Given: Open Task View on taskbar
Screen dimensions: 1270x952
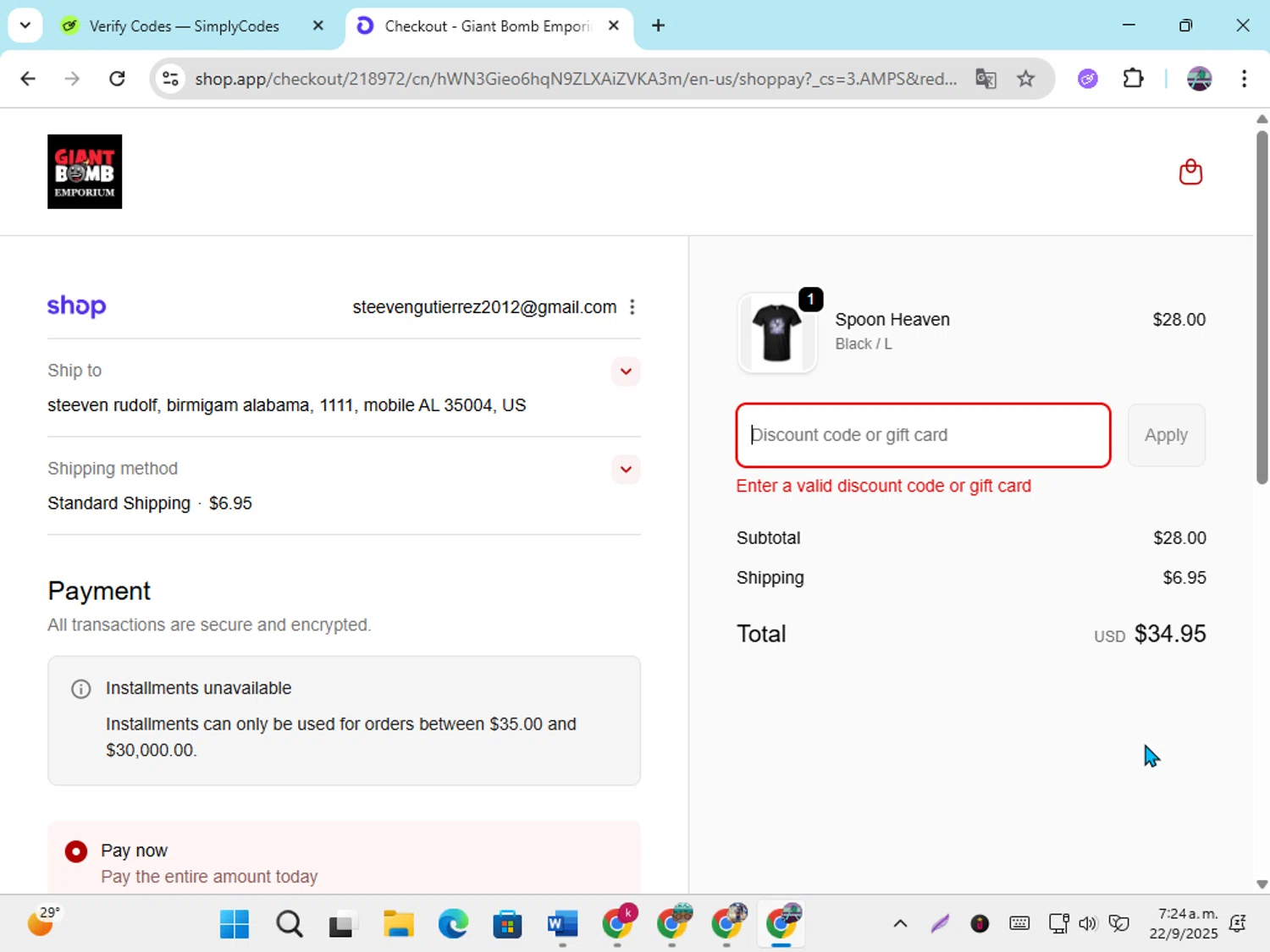Looking at the screenshot, I should pos(341,924).
